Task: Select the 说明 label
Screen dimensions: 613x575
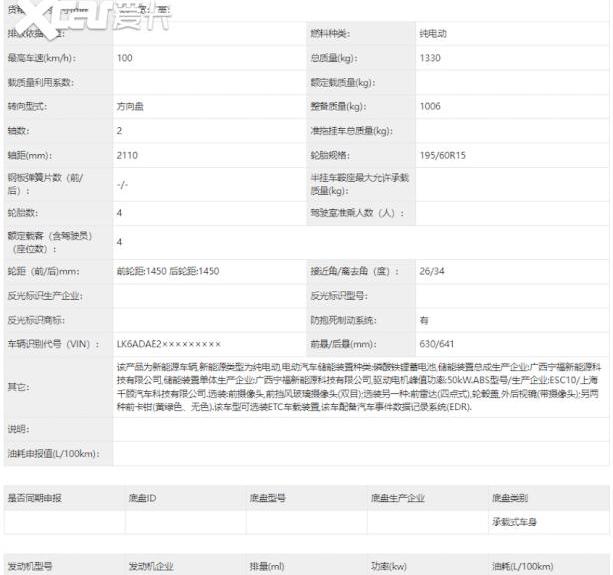Action: (18, 429)
